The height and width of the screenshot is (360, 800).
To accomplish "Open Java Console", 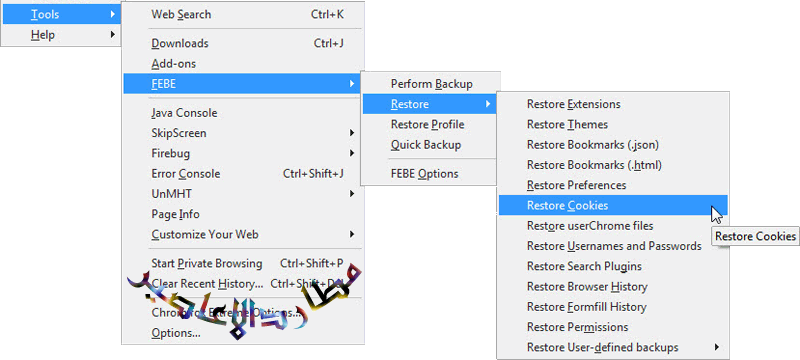I will click(243, 113).
